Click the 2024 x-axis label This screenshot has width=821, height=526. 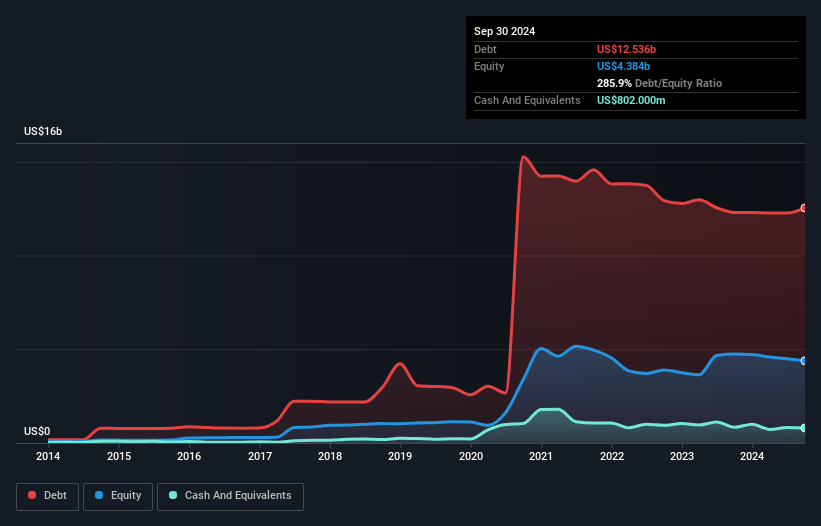[x=752, y=456]
